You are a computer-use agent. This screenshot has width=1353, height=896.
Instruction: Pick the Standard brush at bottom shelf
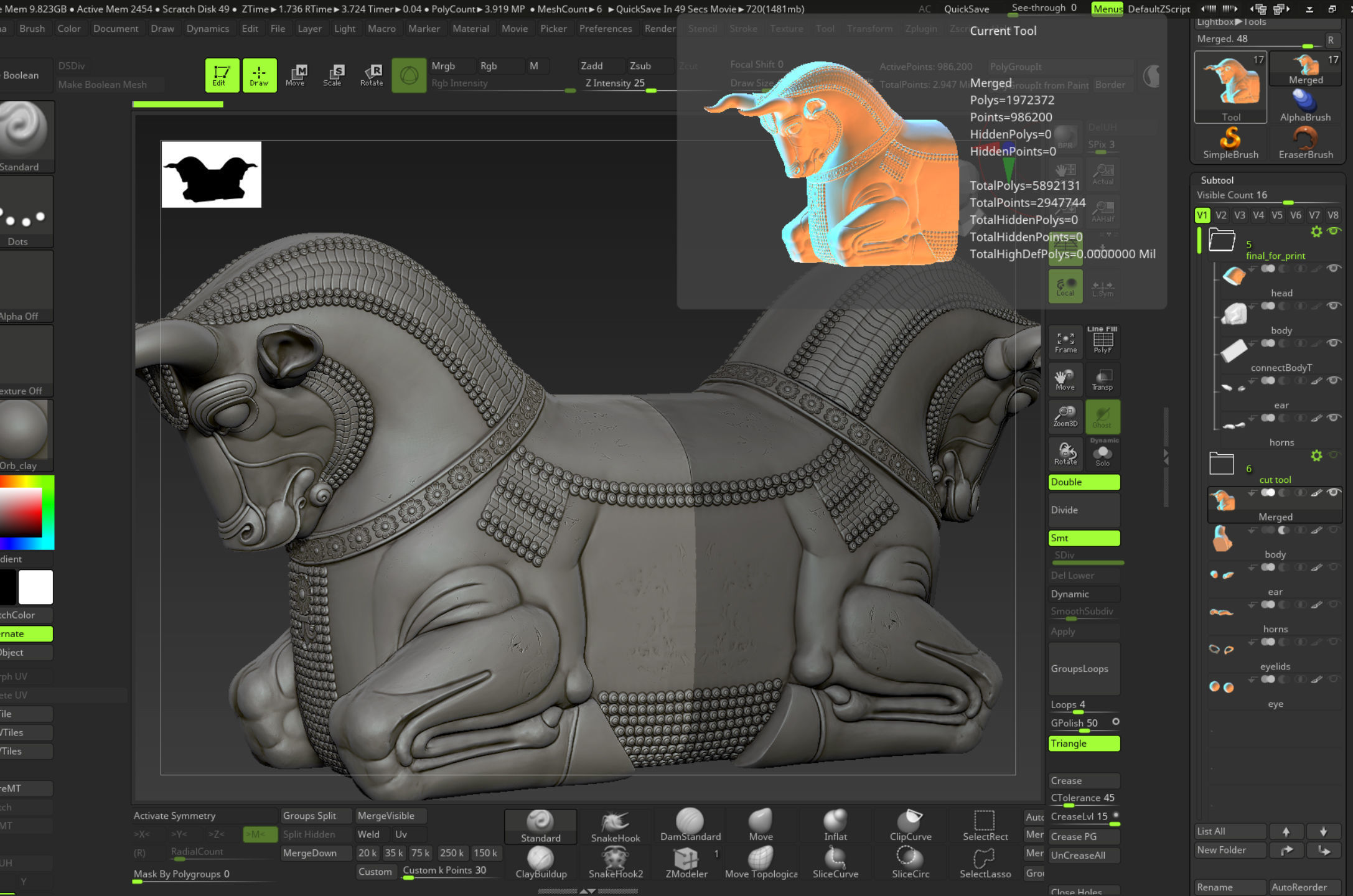541,826
